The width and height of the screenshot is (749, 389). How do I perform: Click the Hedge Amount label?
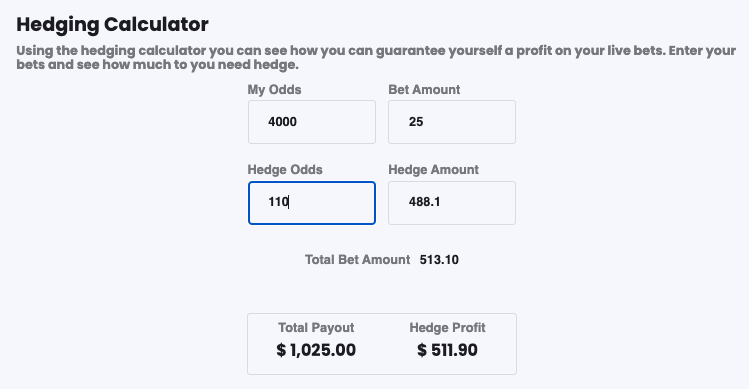coord(434,170)
